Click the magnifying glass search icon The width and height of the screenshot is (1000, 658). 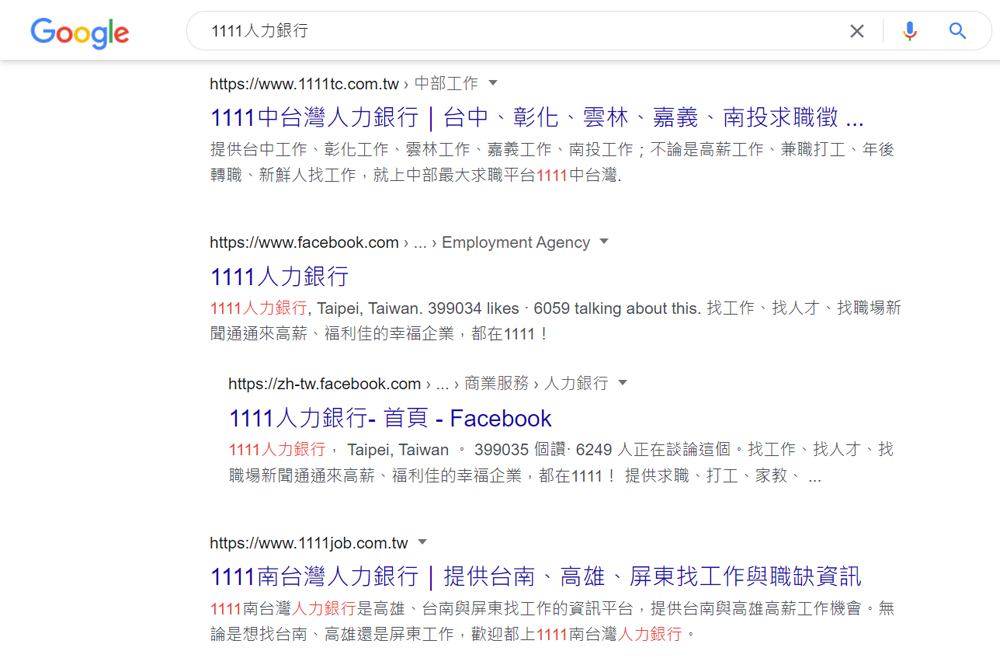coord(957,31)
